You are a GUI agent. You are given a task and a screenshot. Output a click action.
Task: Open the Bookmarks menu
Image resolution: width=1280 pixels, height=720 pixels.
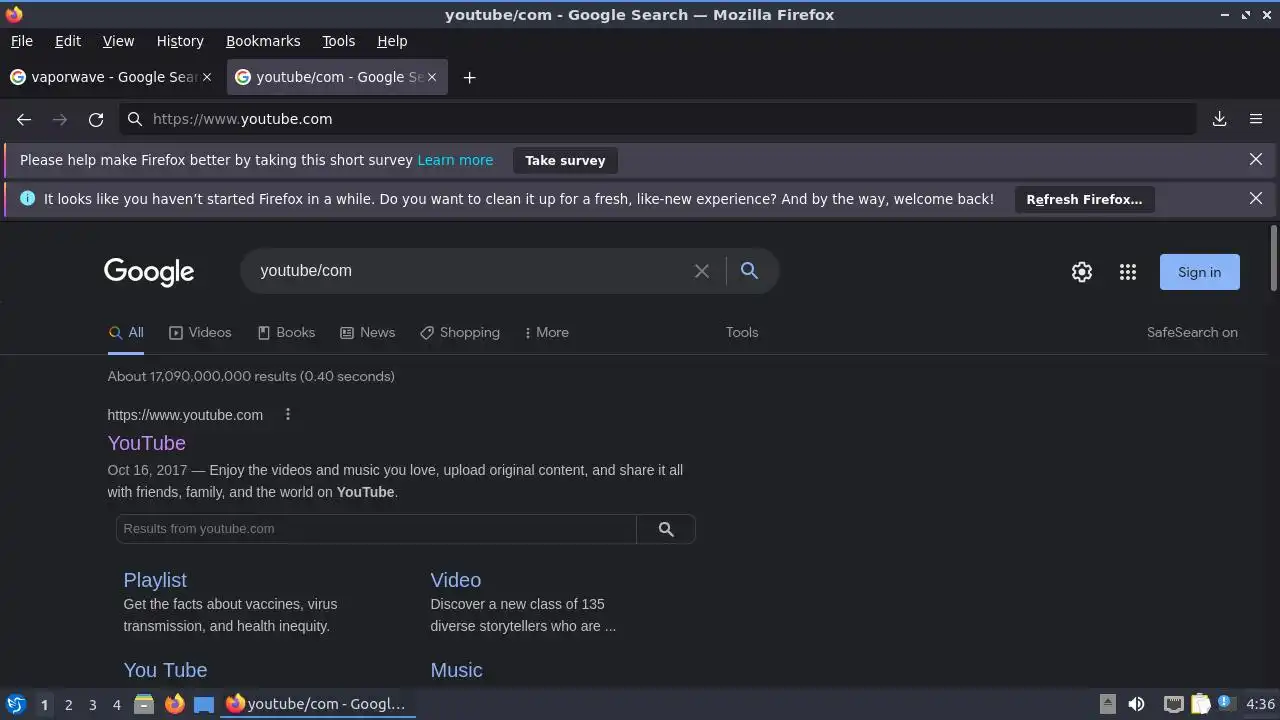263,41
